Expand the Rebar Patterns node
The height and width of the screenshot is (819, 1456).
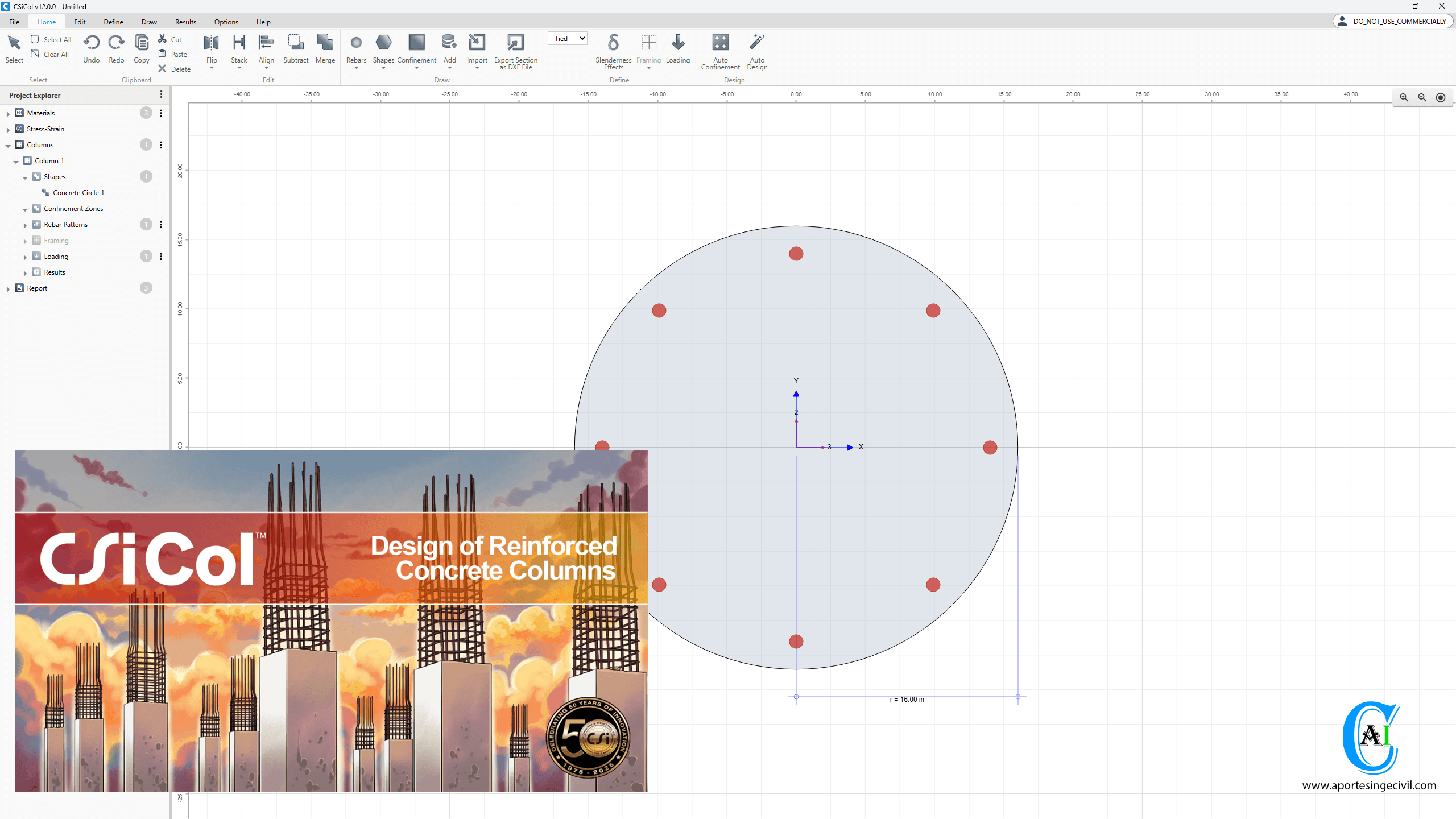(x=25, y=225)
